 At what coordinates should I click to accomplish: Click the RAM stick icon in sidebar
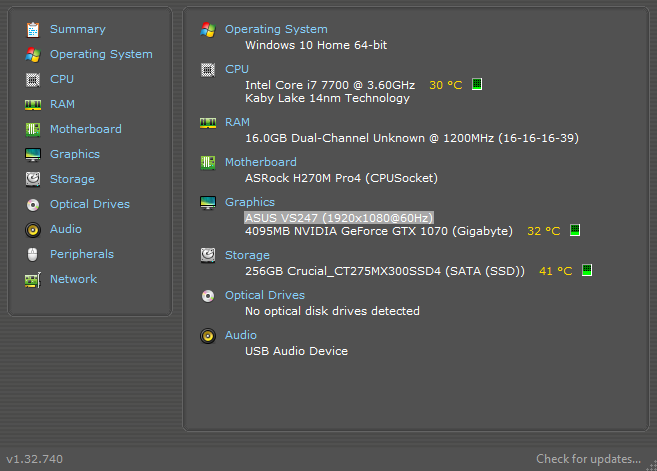click(x=33, y=104)
